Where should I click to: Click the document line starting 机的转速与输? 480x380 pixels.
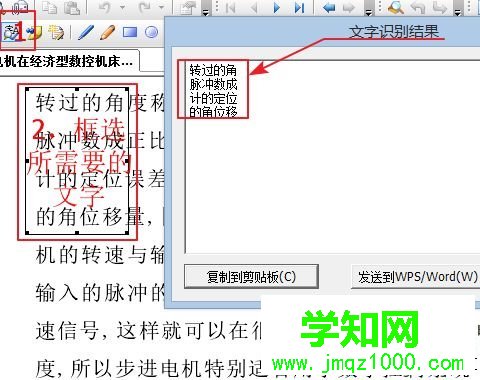pos(100,255)
